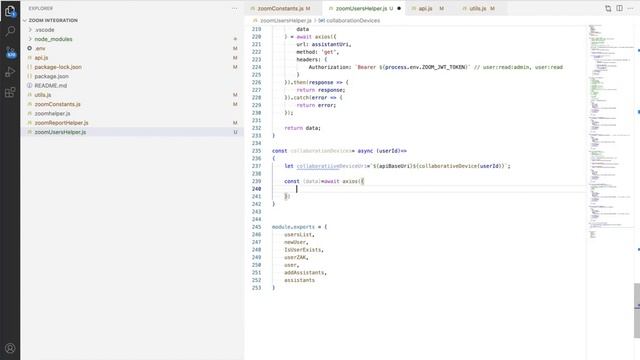
Task: Click the code minimap
Action: [610, 131]
